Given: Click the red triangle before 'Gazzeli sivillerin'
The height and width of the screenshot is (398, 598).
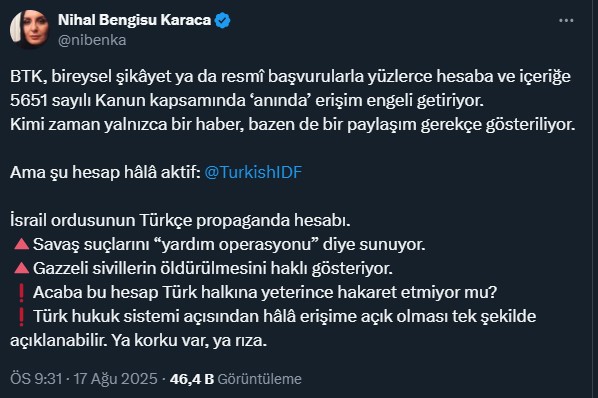Looking at the screenshot, I should point(21,268).
